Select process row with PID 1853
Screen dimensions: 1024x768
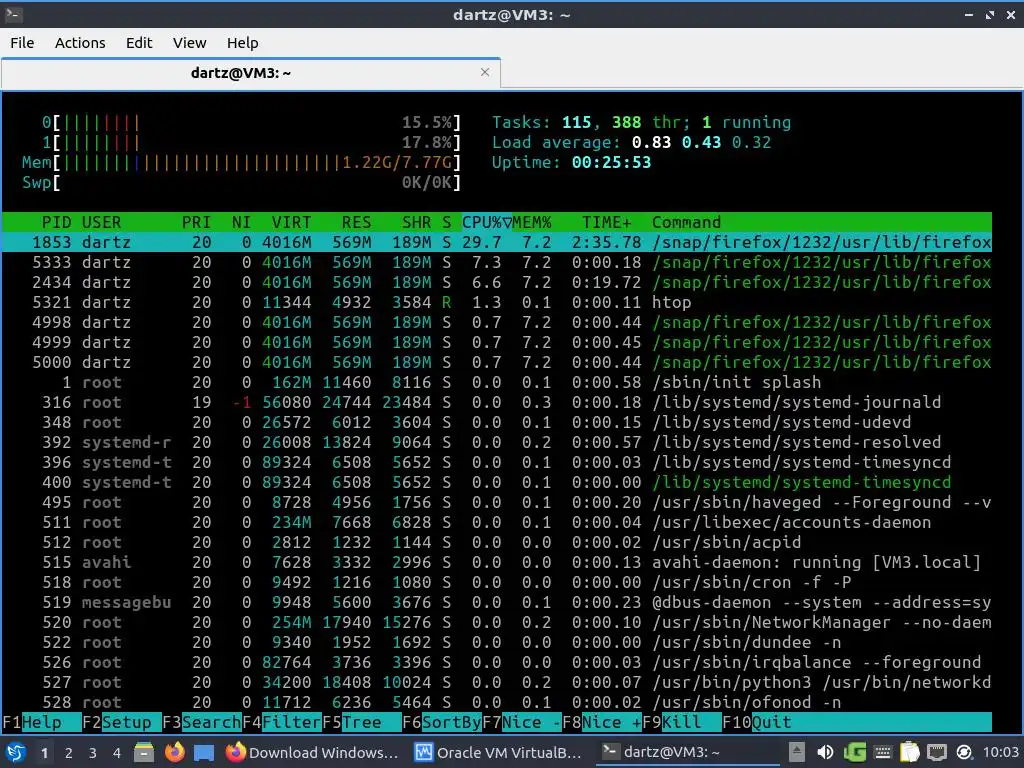[496, 242]
